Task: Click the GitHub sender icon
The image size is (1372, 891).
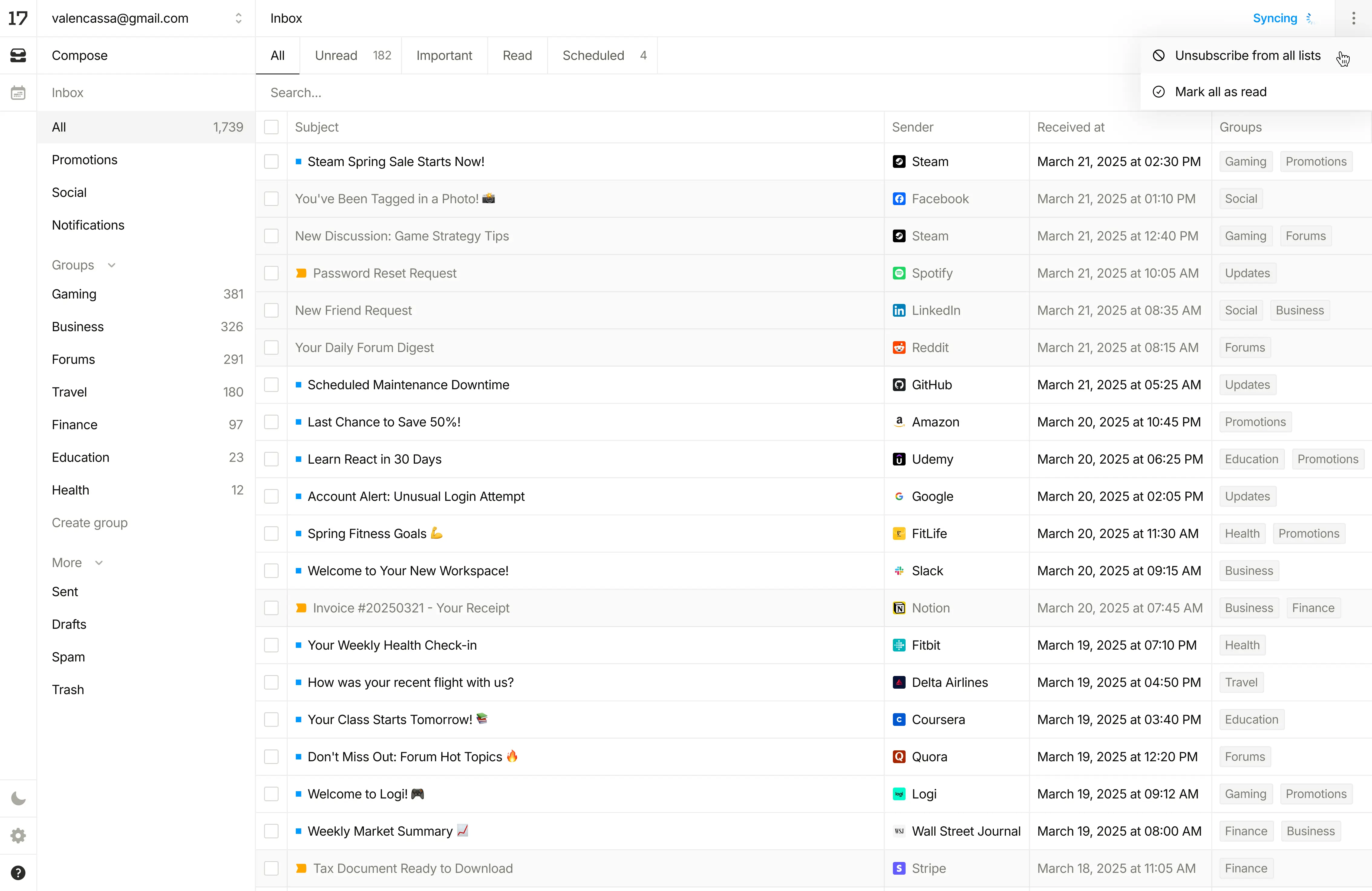Action: coord(899,385)
